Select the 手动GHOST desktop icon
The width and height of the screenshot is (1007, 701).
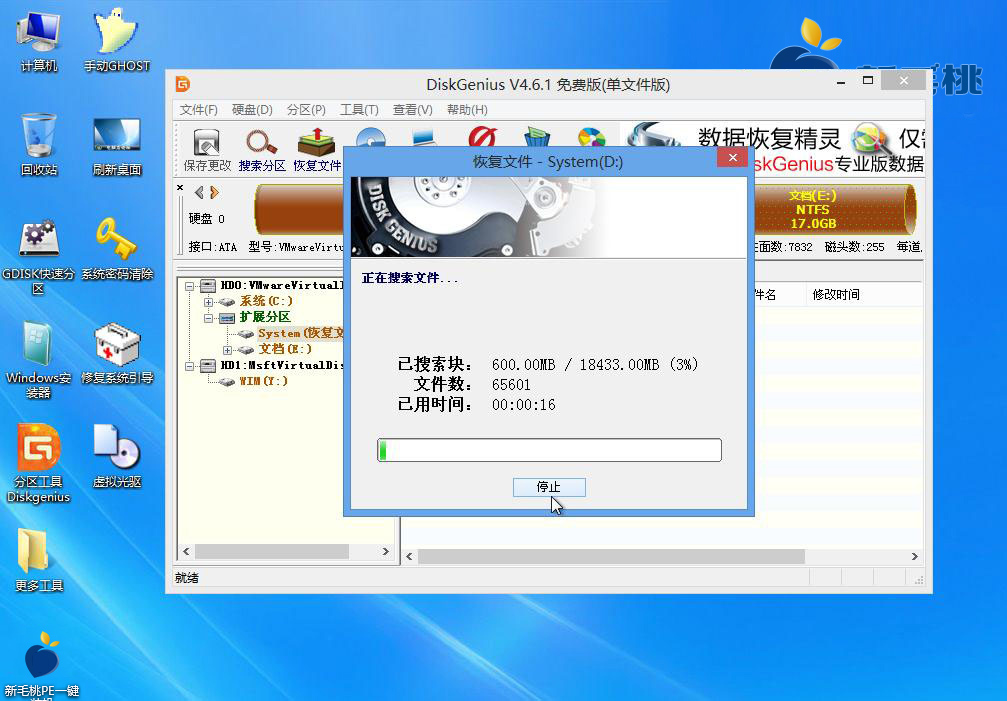pyautogui.click(x=116, y=41)
